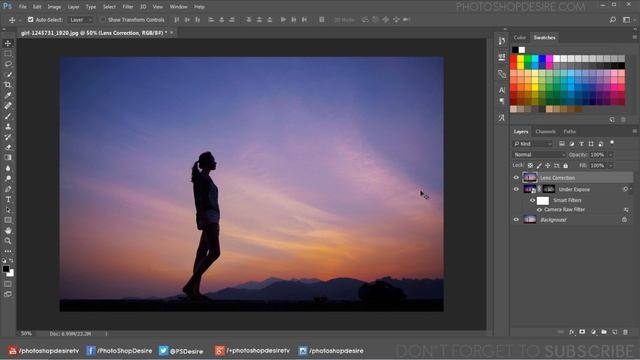Select the History Brush tool
The height and width of the screenshot is (360, 640).
(x=8, y=137)
